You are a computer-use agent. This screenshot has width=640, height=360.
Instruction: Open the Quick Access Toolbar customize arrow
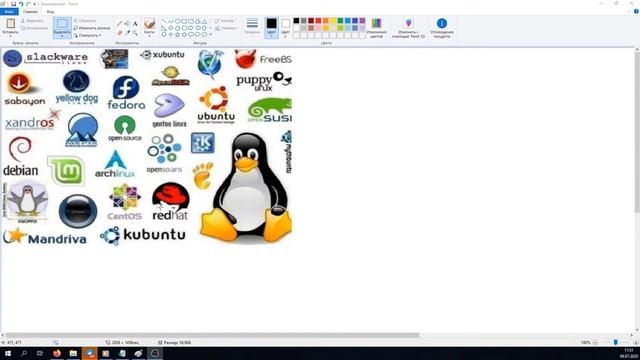(x=35, y=4)
